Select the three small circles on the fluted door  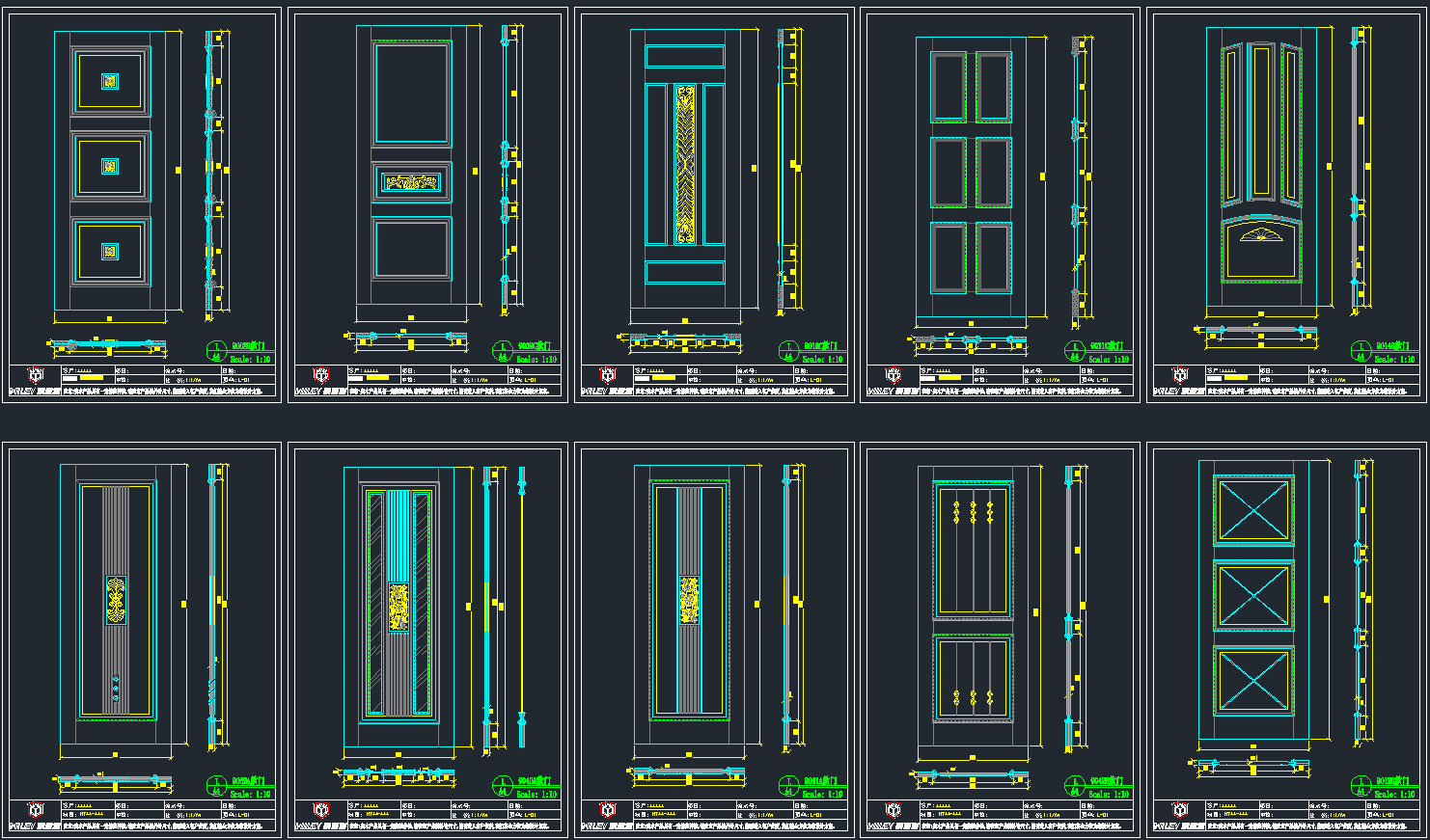[x=116, y=689]
